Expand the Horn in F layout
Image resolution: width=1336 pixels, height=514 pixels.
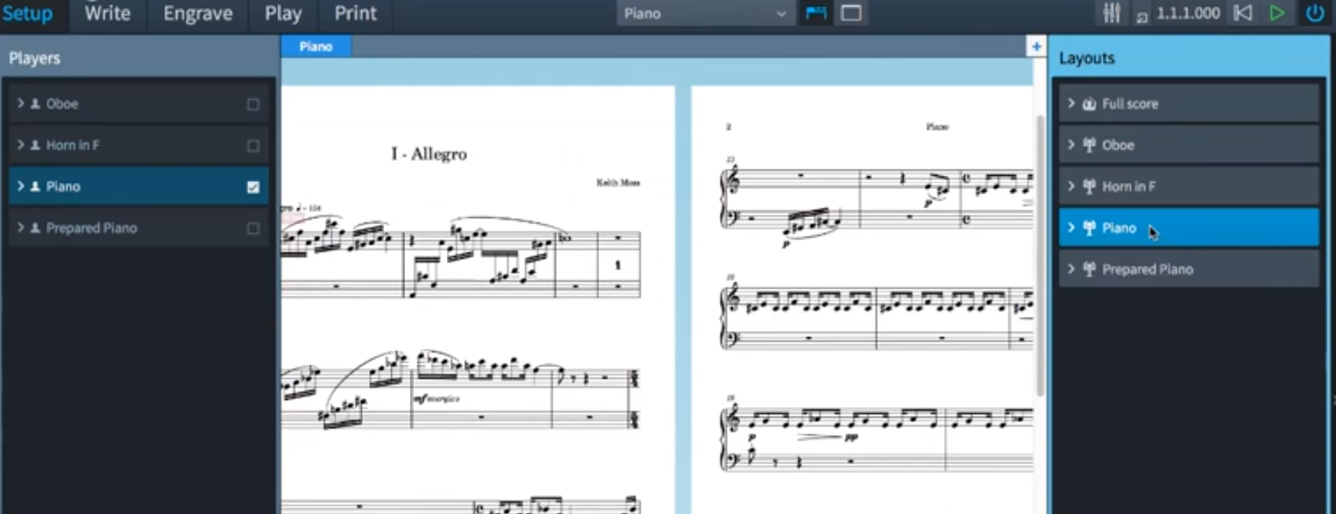(x=1071, y=186)
